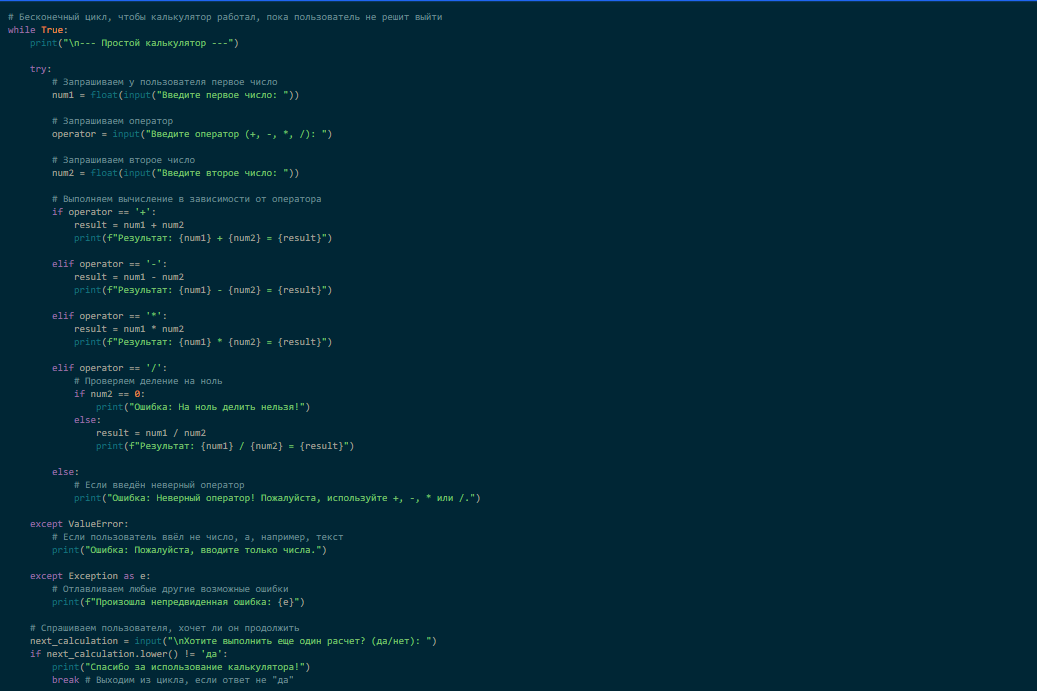The width and height of the screenshot is (1037, 691).
Task: Click comment 'Запрашиваем у пользователя первое число'
Action: (165, 82)
